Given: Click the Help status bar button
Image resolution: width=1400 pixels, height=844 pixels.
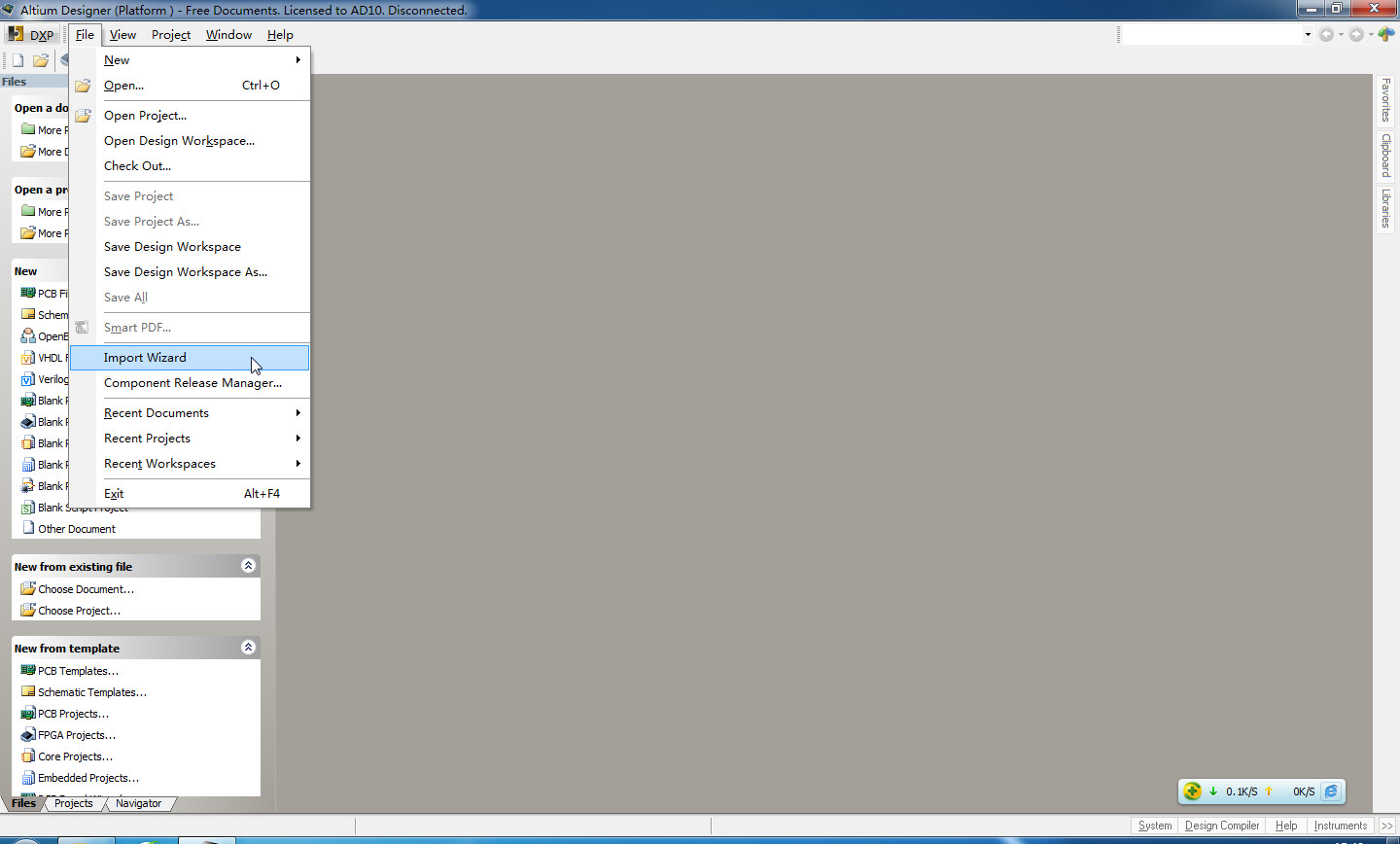Looking at the screenshot, I should coord(1286,826).
